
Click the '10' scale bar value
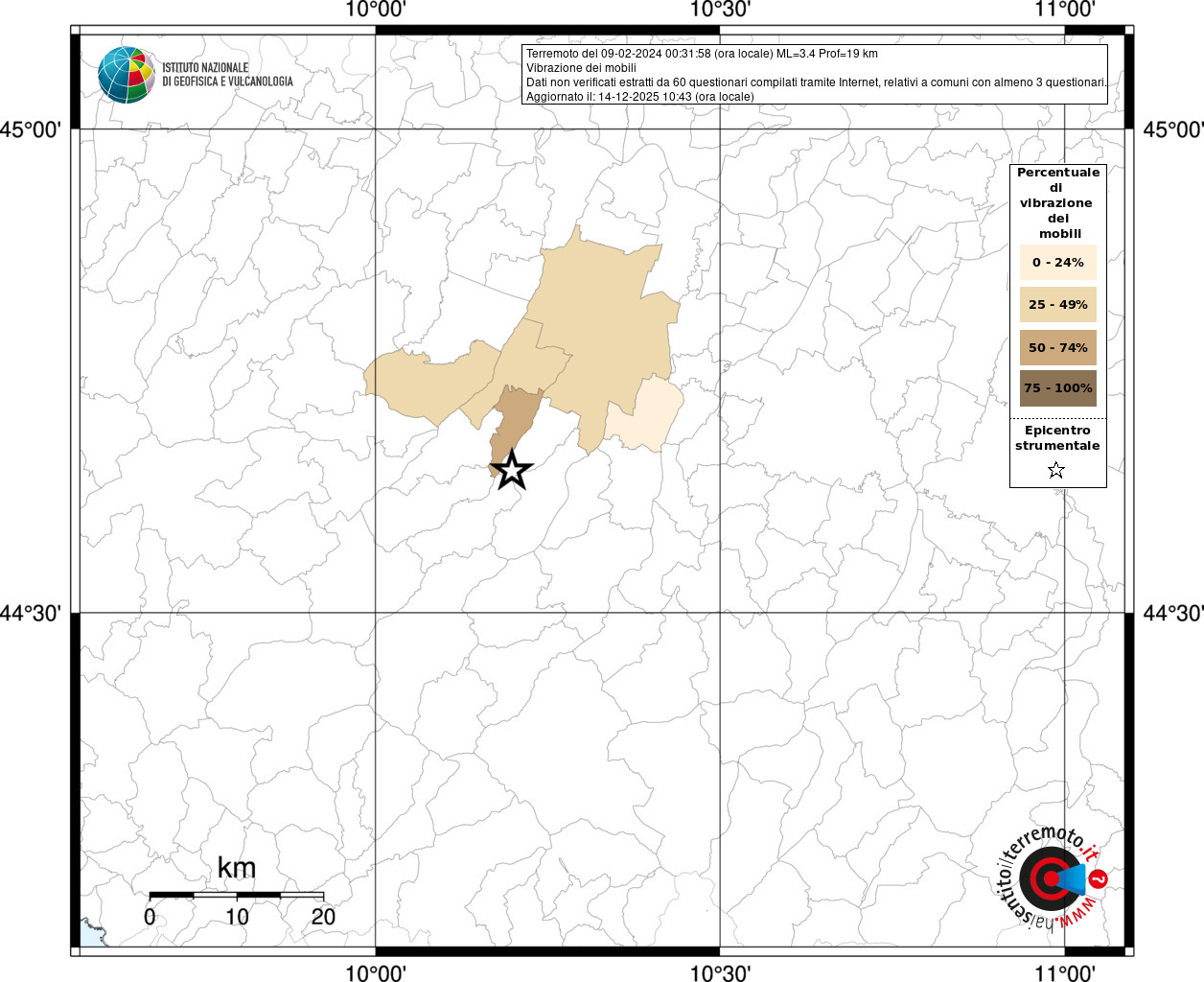pyautogui.click(x=237, y=917)
